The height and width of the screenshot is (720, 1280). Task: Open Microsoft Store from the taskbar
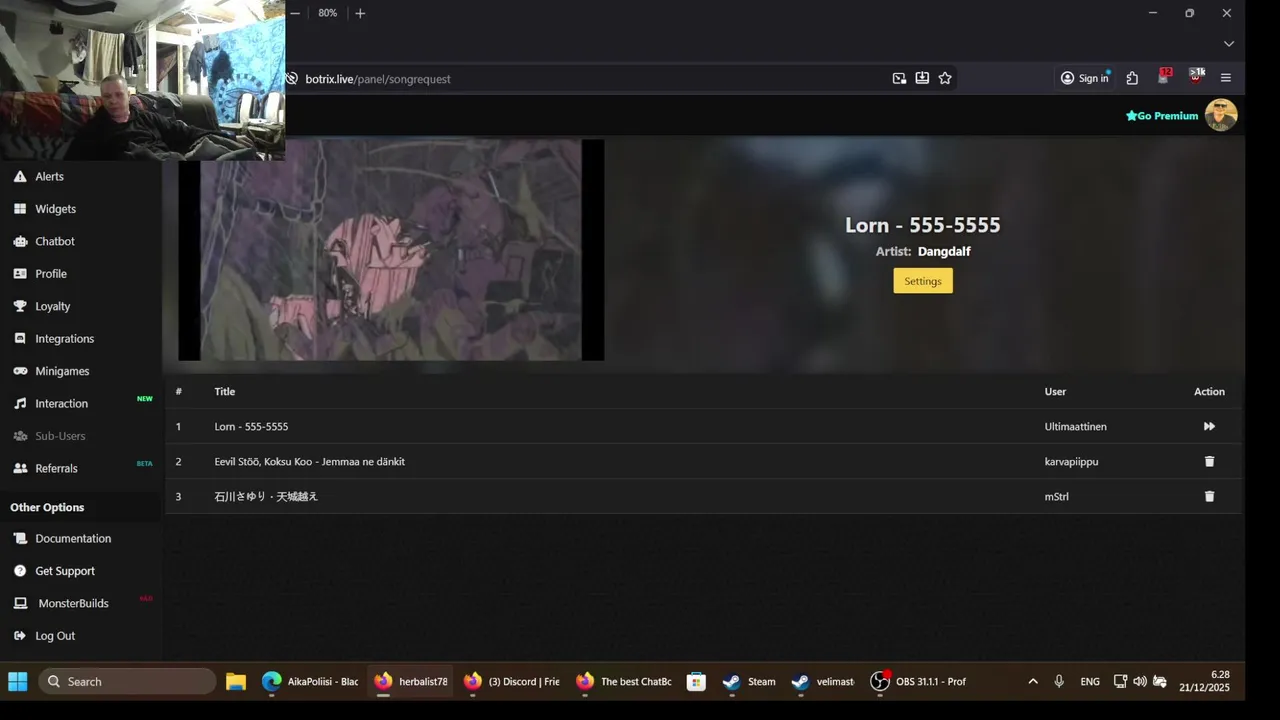tap(697, 682)
